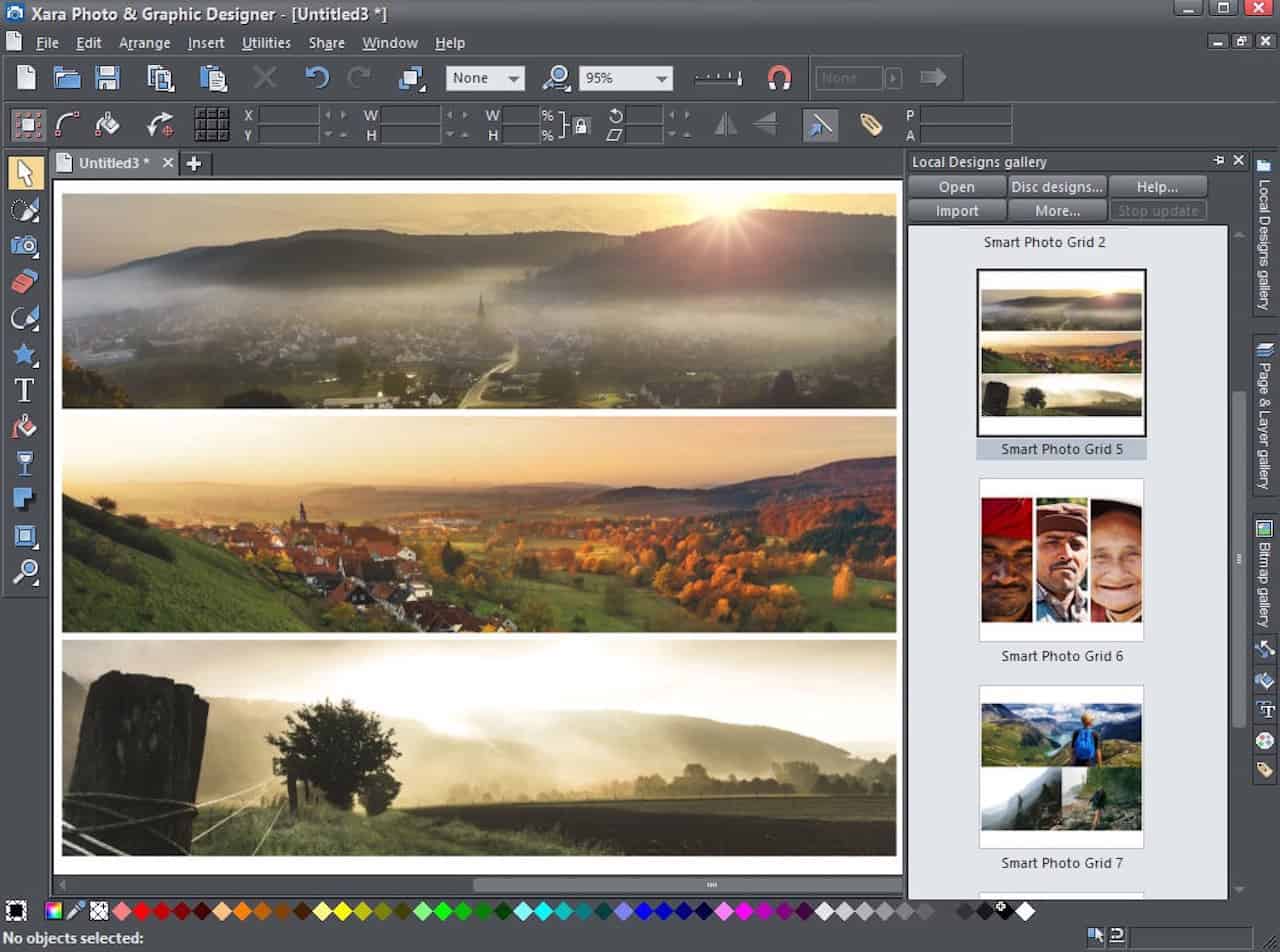Click the Undo arrow icon
This screenshot has height=952, width=1280.
[x=317, y=78]
